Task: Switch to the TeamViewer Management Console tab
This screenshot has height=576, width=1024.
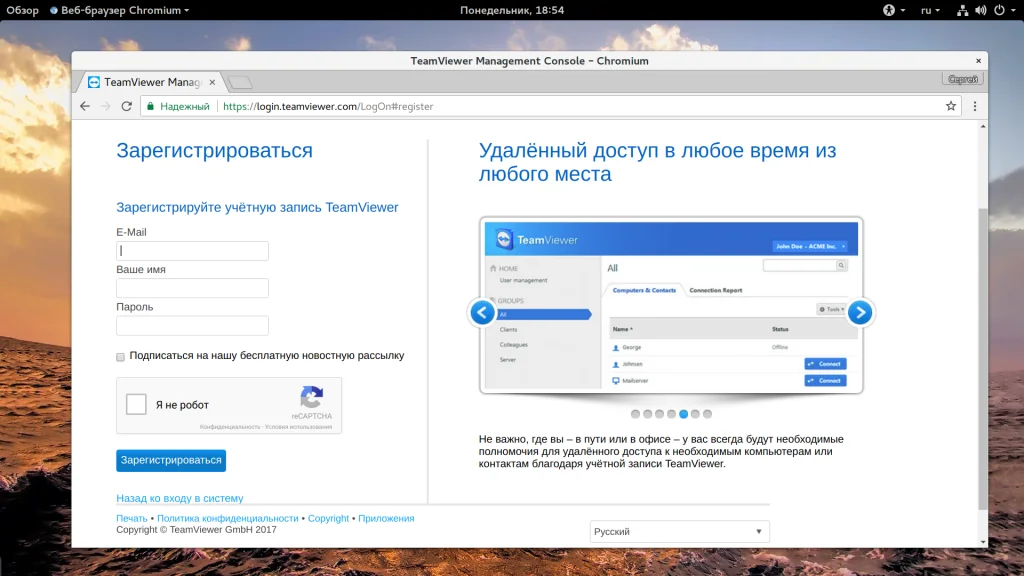Action: (x=150, y=82)
